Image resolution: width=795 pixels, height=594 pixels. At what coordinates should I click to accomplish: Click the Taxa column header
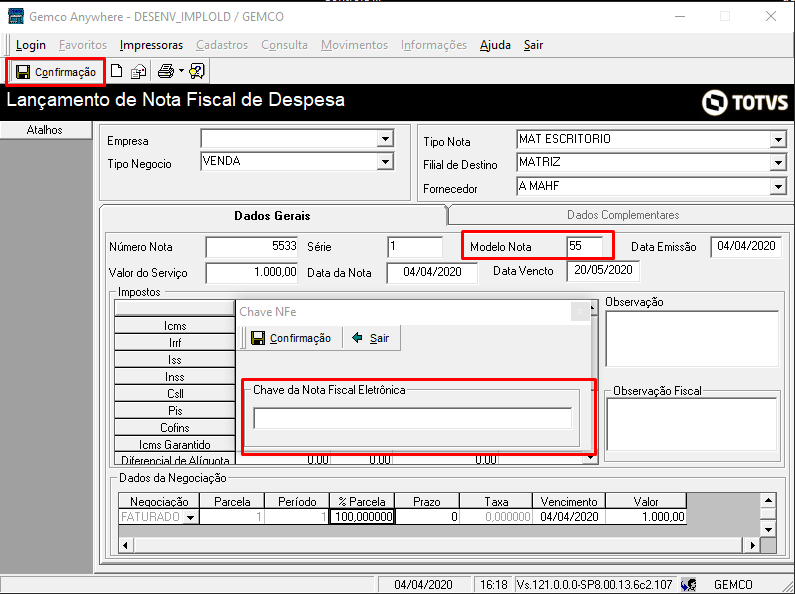point(496,501)
